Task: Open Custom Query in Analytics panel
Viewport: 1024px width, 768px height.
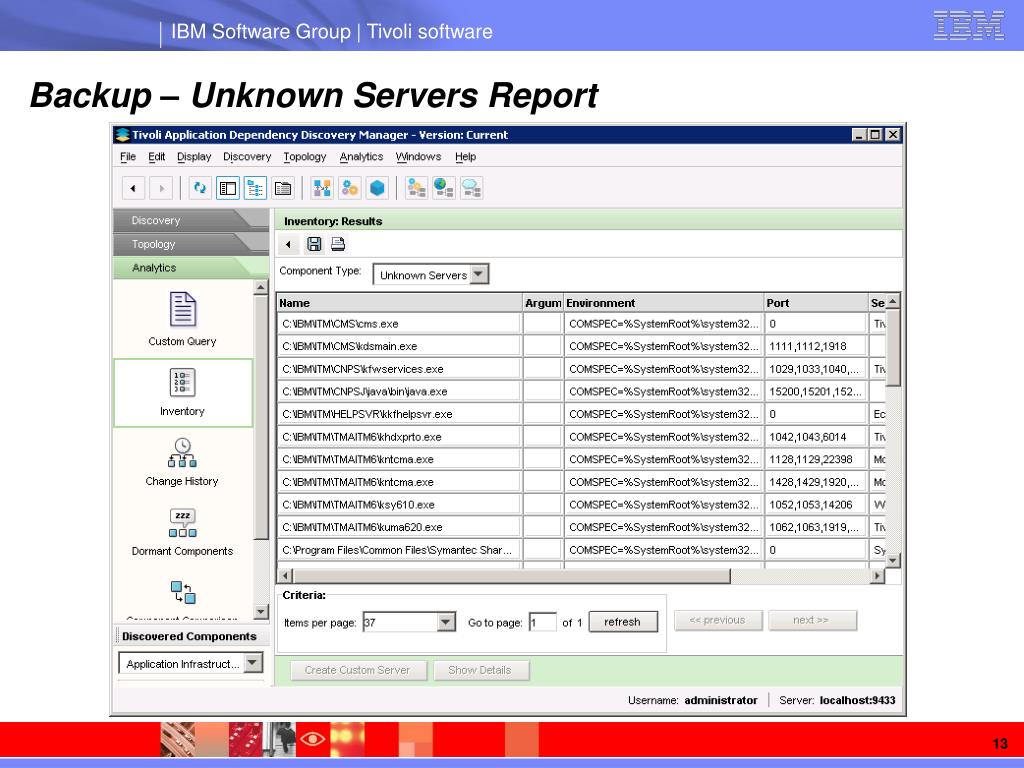Action: (182, 319)
